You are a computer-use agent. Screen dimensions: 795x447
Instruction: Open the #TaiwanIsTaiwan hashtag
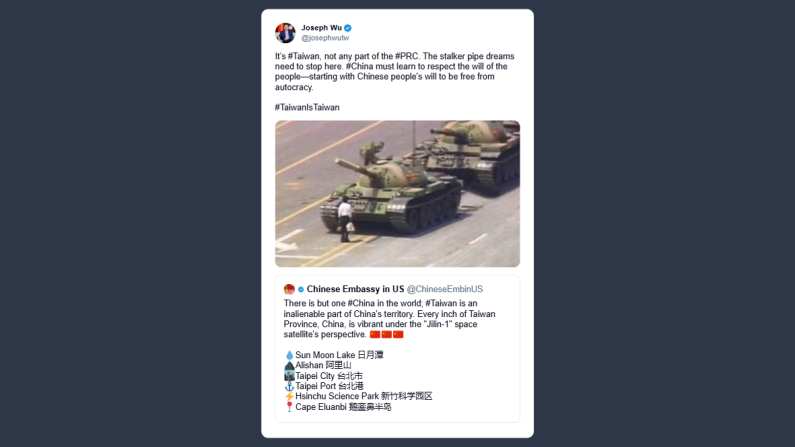(307, 107)
